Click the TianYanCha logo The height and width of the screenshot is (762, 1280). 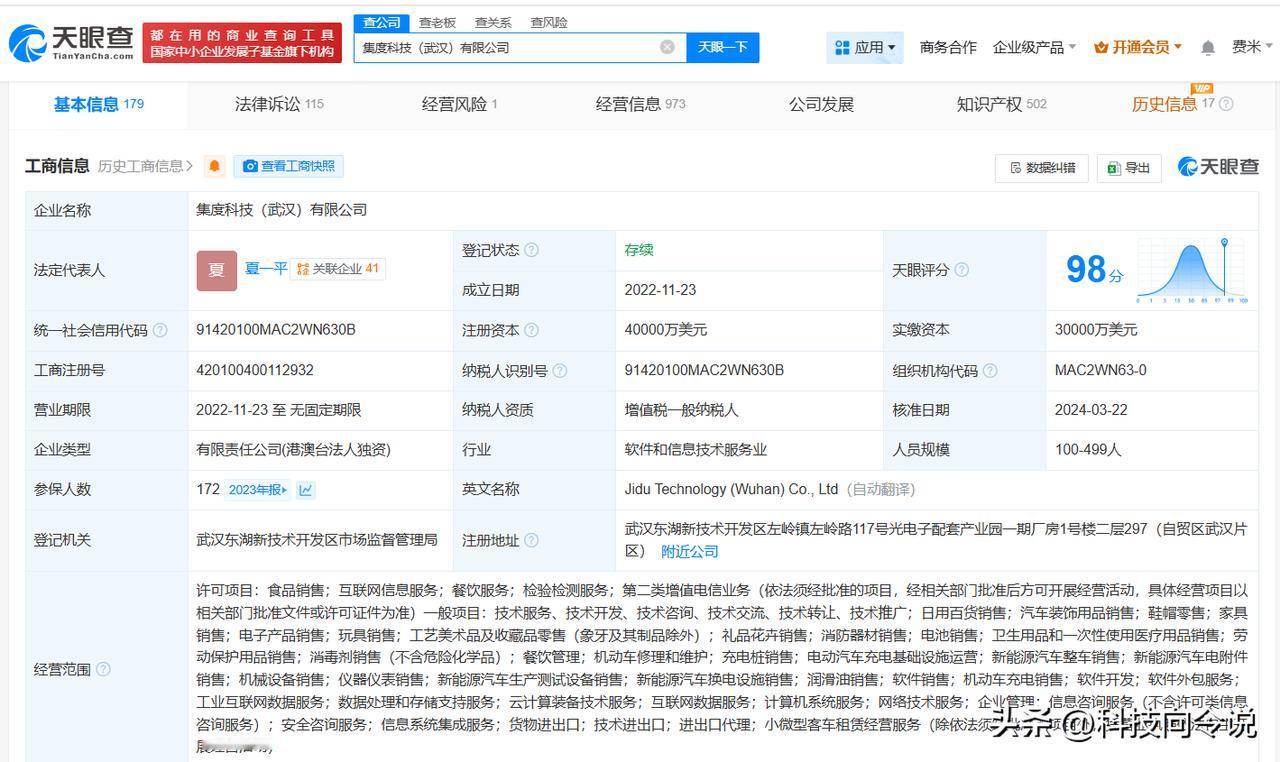pyautogui.click(x=71, y=43)
